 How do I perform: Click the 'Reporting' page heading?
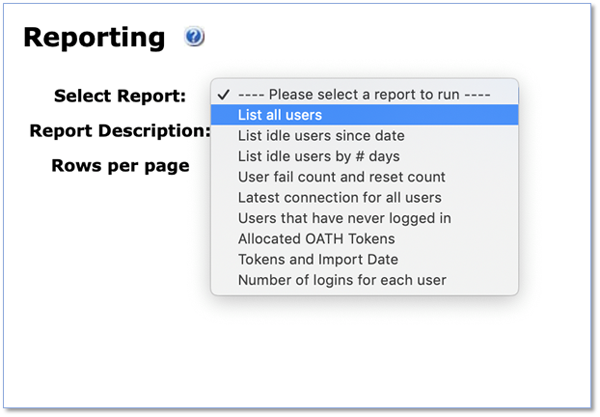point(94,37)
